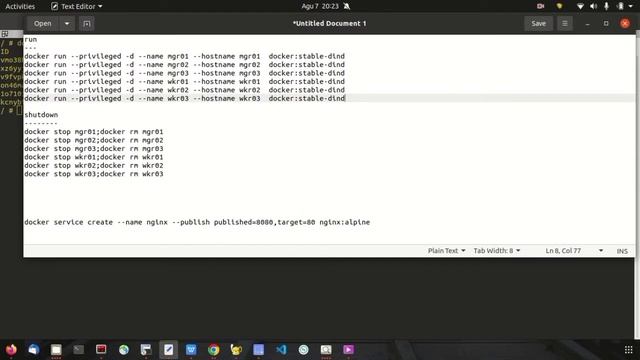The image size is (640, 360).
Task: Open the blue W office app in dock
Action: click(x=191, y=350)
